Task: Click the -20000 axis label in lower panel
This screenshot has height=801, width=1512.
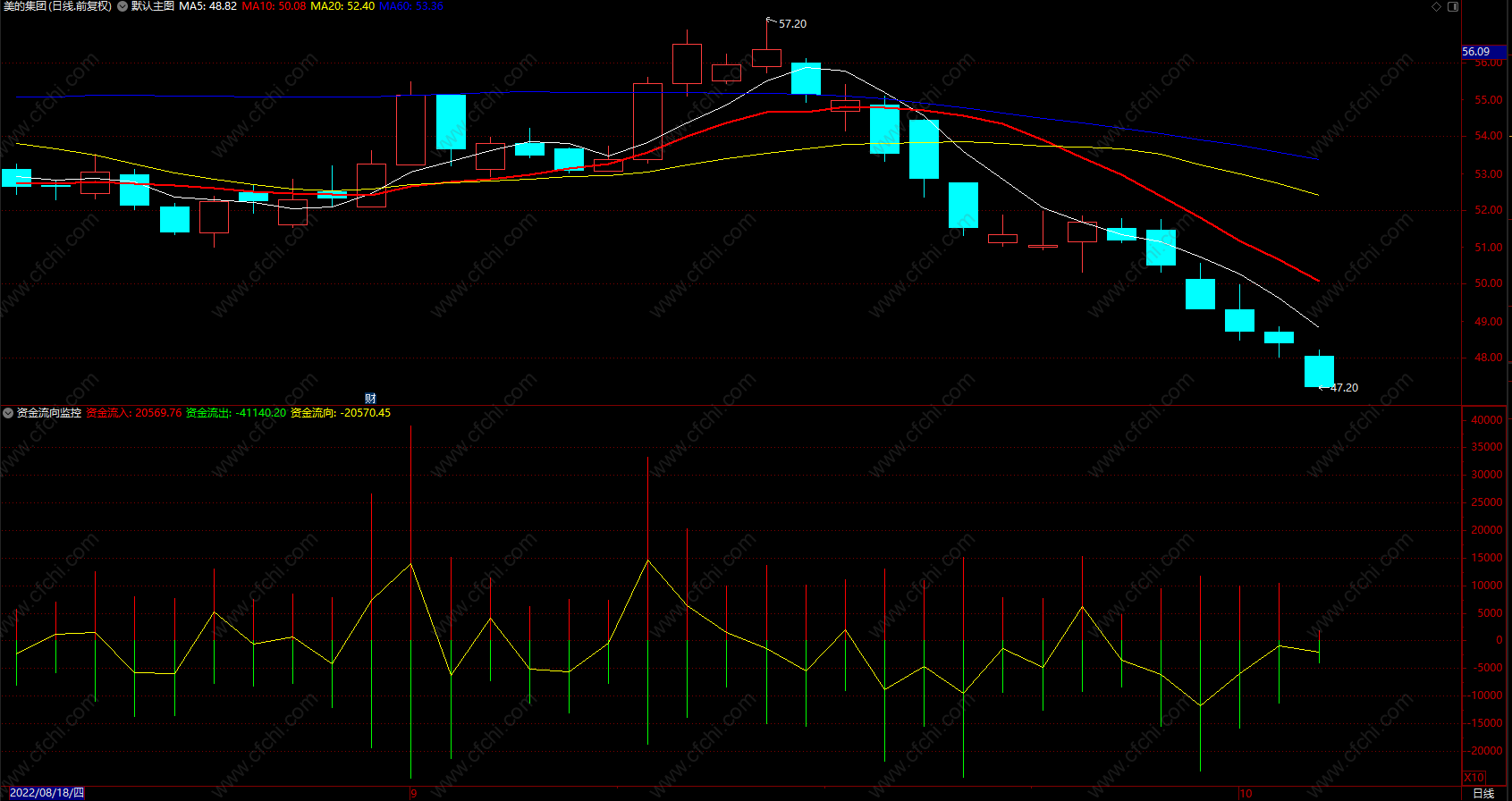Action: point(1485,751)
